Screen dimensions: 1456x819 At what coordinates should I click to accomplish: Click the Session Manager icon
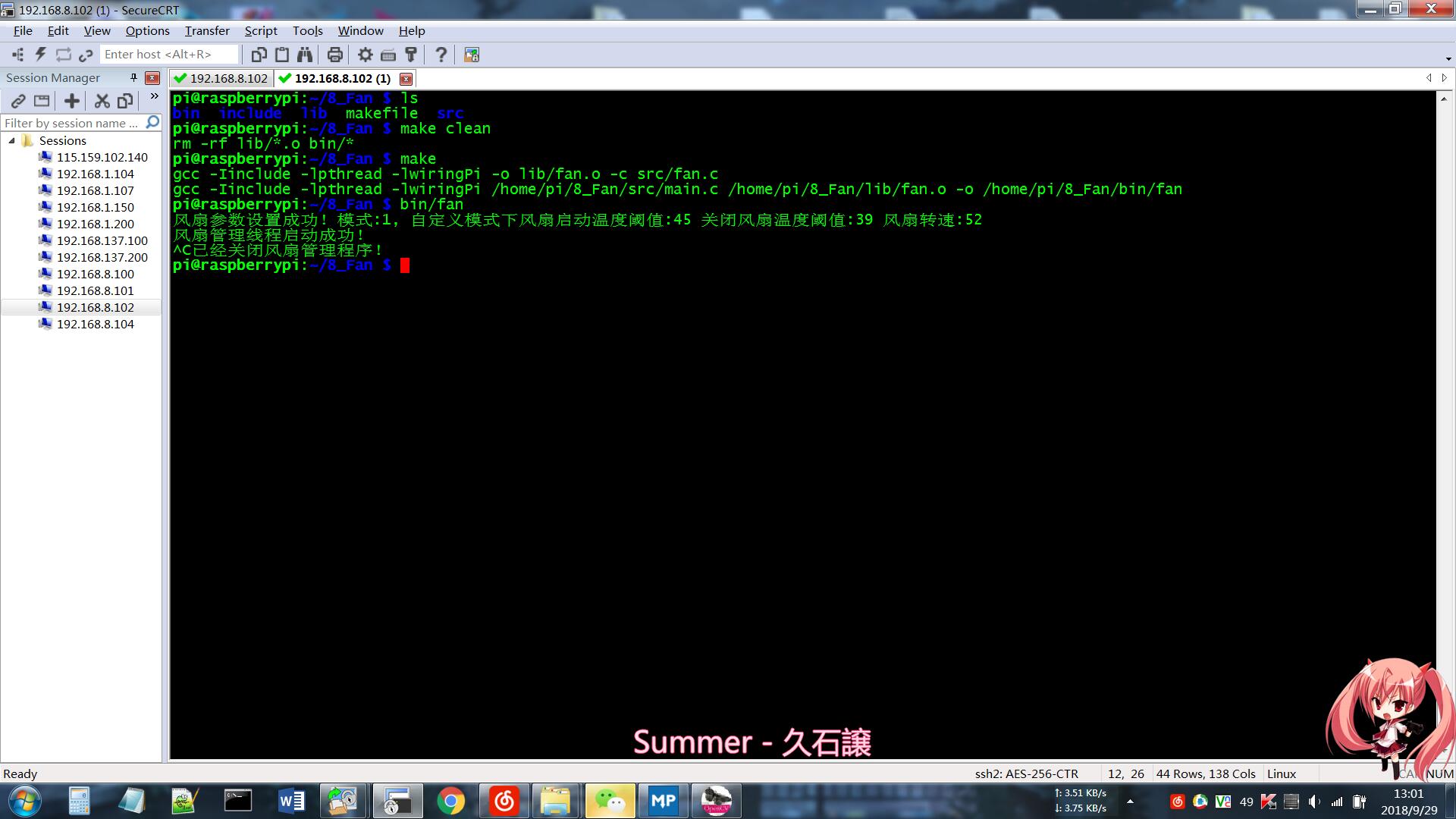17,54
